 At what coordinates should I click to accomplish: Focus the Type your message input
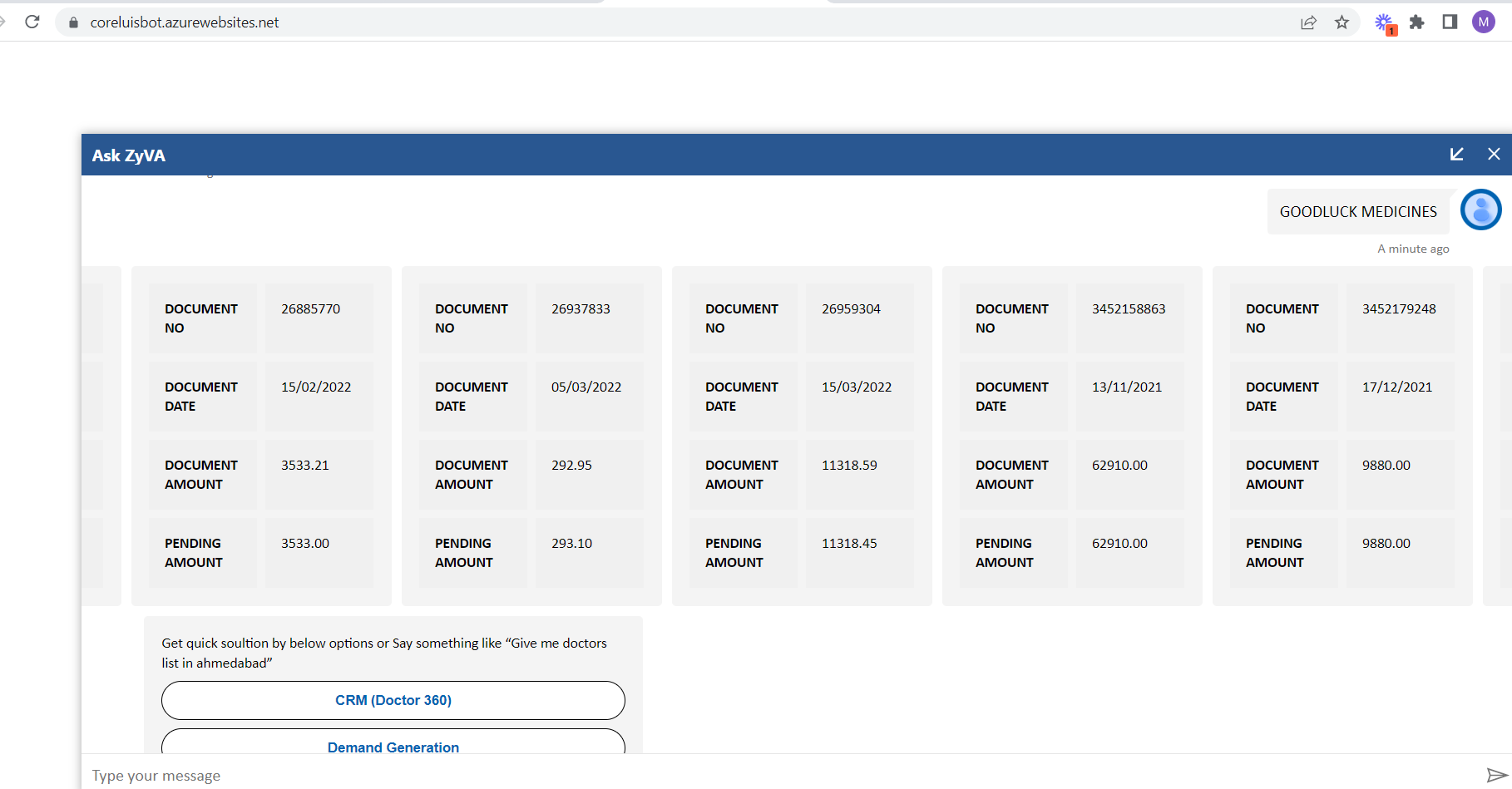coord(749,775)
